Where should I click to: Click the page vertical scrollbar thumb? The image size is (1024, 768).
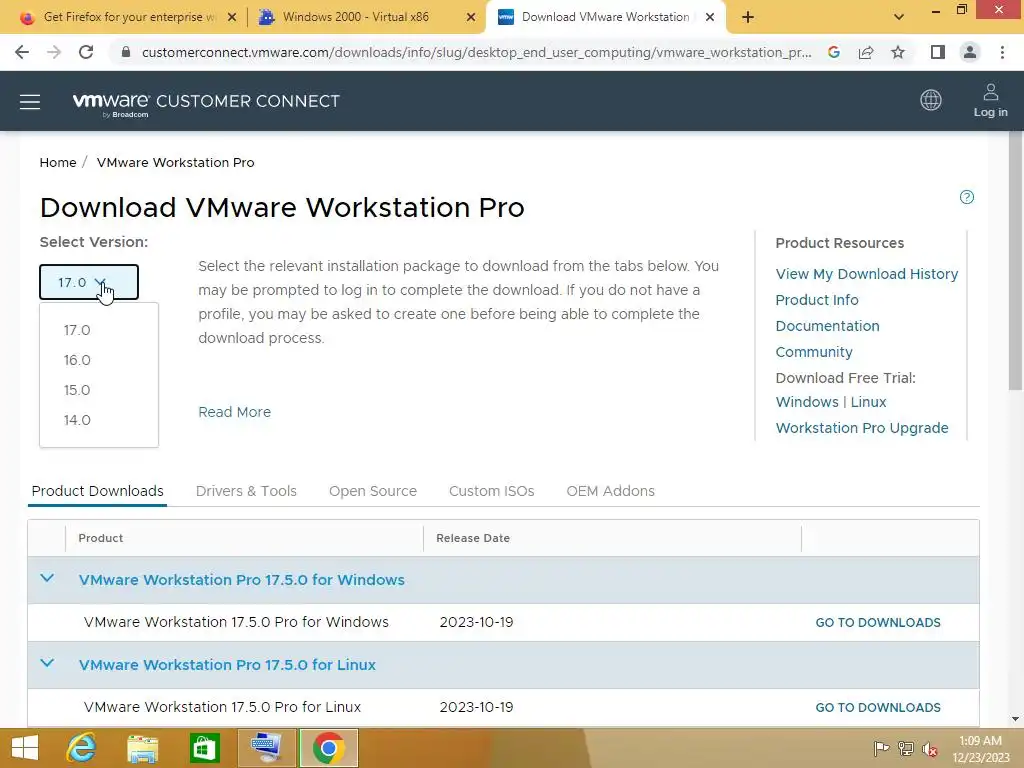tap(1016, 261)
